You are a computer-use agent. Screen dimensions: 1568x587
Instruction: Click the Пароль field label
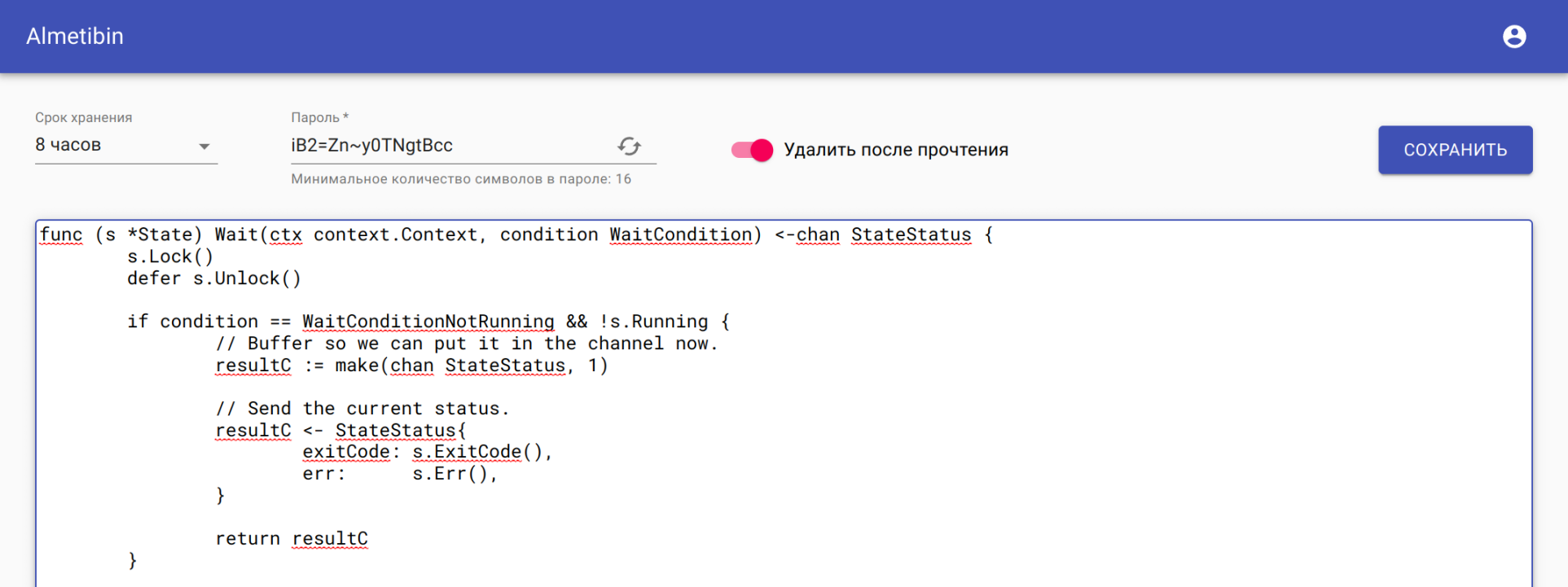[x=319, y=118]
